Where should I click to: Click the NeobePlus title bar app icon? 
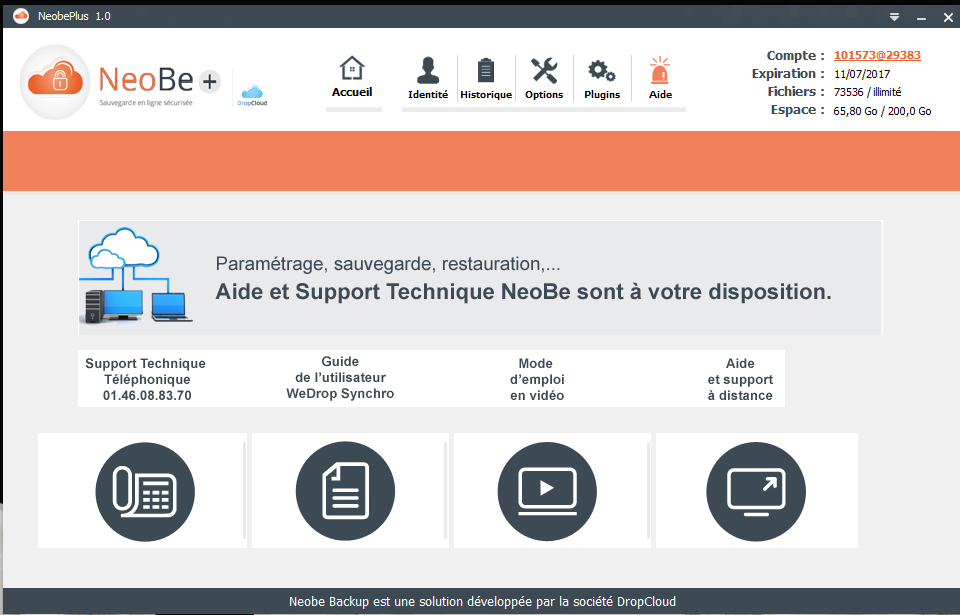pos(20,16)
